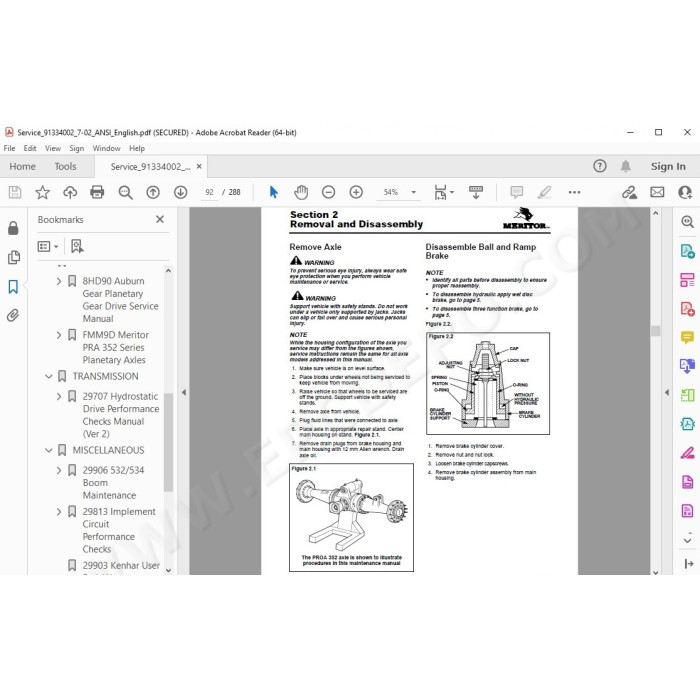The image size is (700, 700).
Task: Open the File menu
Action: coord(9,148)
